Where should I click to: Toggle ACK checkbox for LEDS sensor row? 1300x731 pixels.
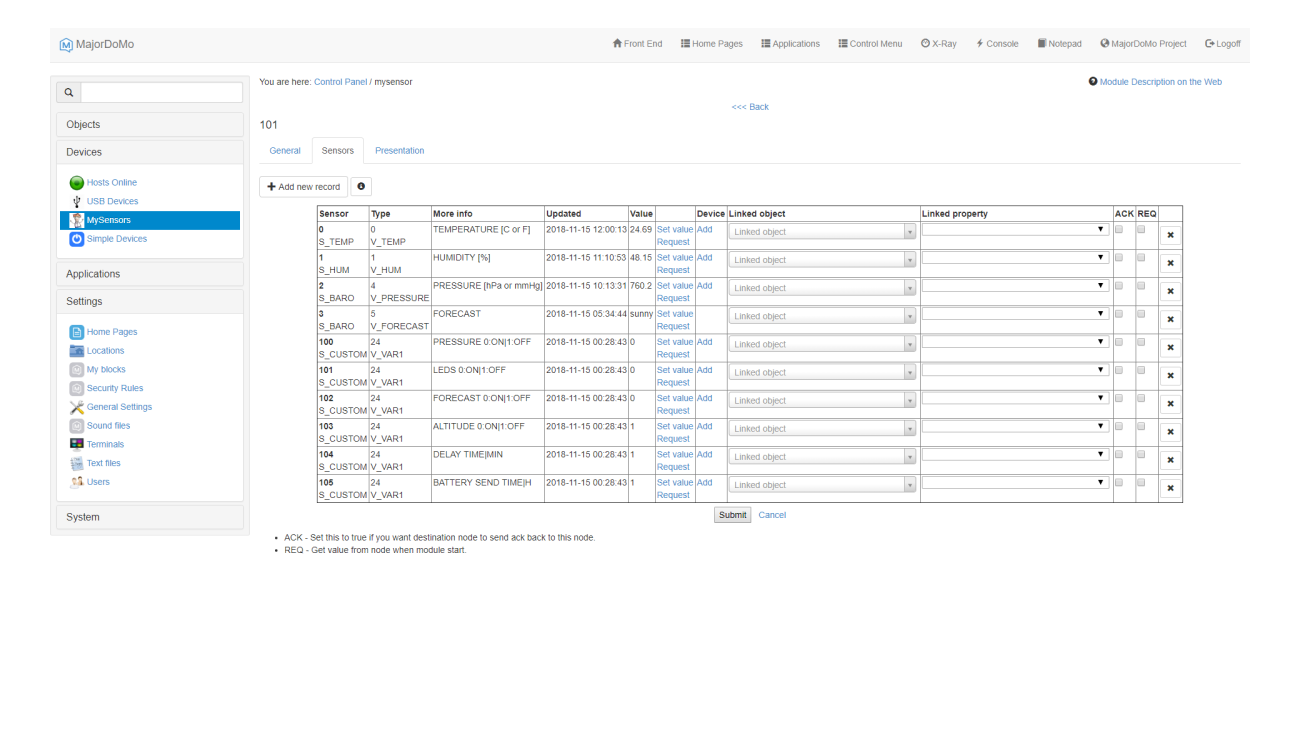click(1119, 370)
